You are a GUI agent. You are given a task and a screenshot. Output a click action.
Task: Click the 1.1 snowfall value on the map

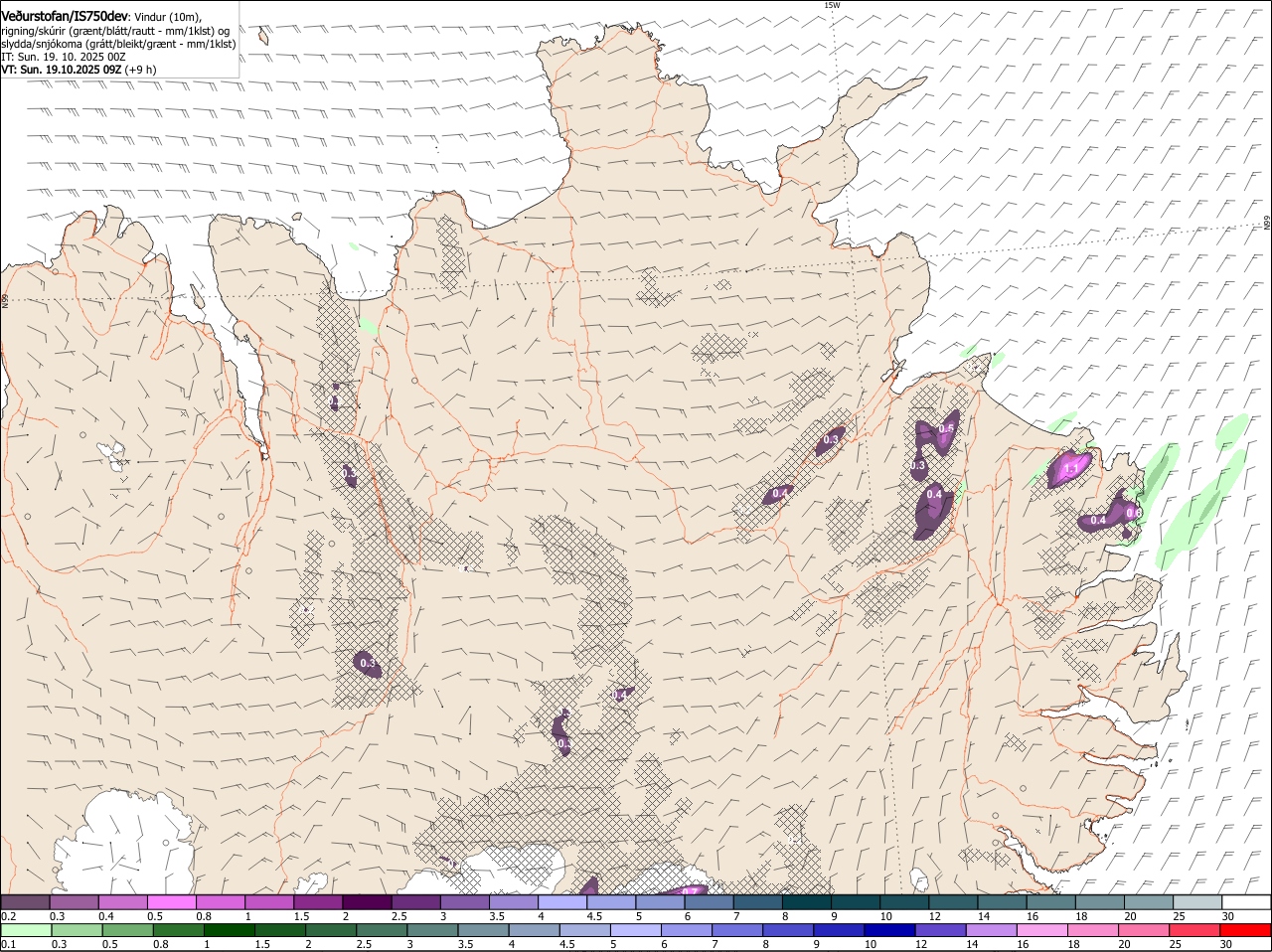(x=1071, y=468)
